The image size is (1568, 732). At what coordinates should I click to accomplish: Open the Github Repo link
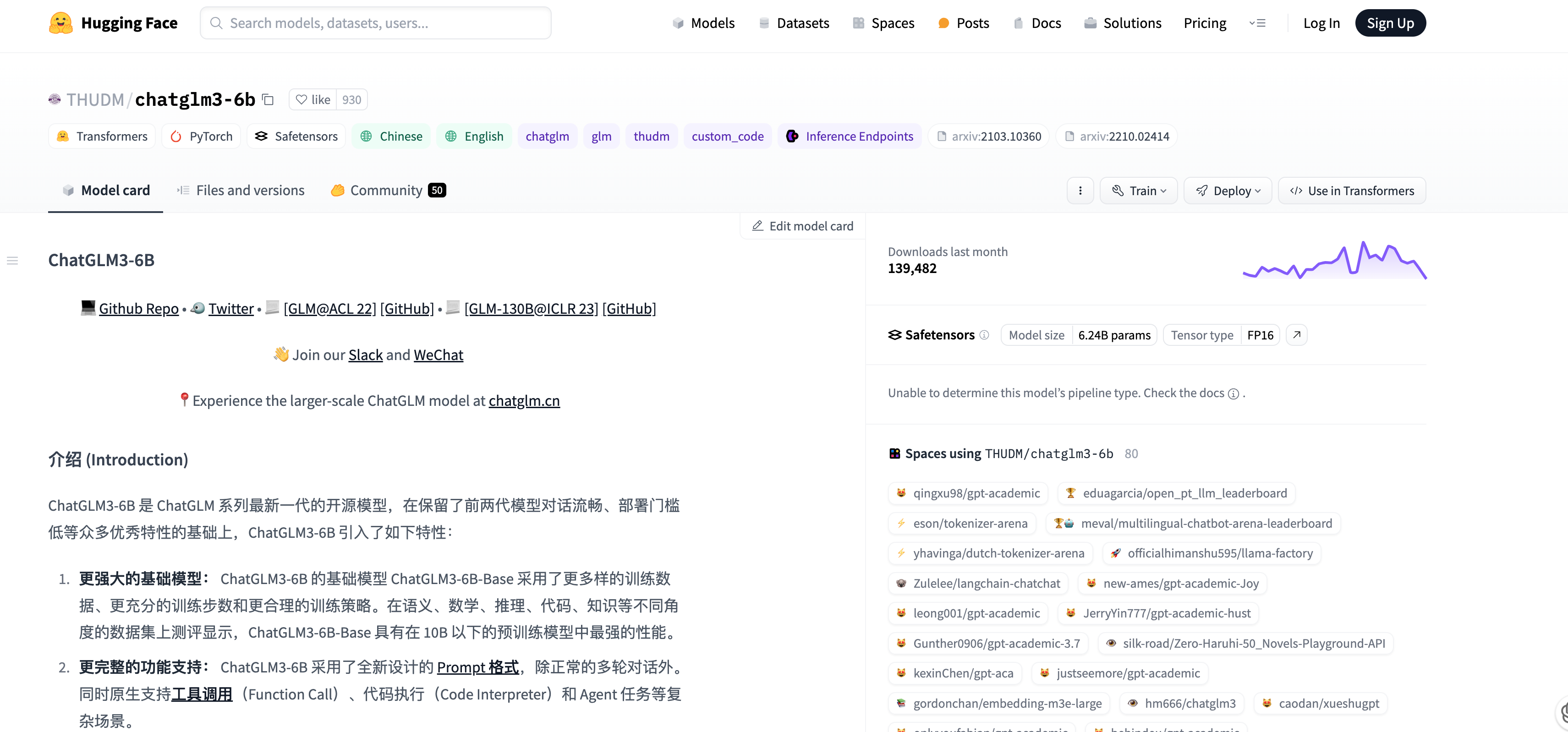point(139,308)
